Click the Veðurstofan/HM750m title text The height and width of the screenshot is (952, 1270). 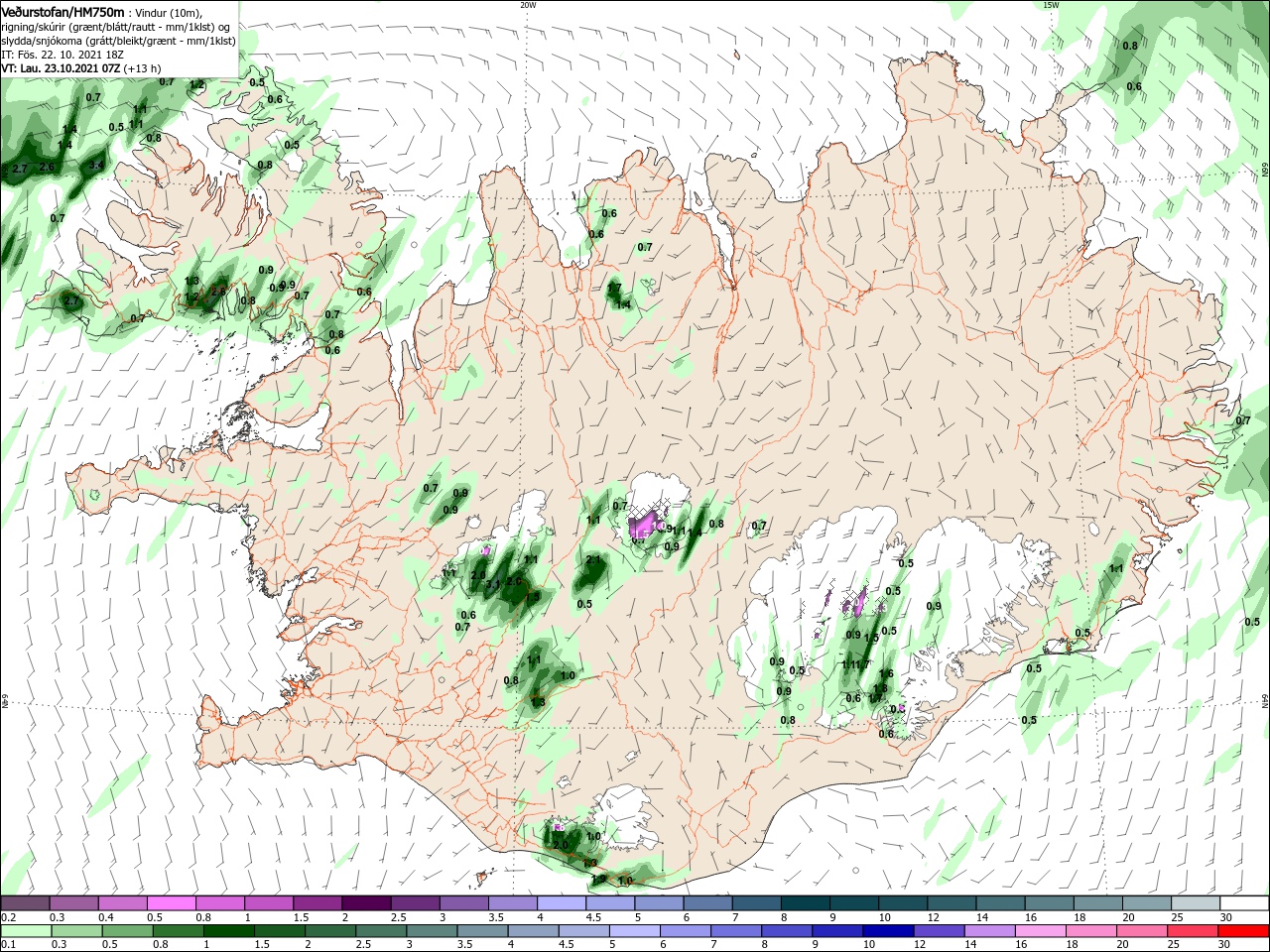(x=63, y=11)
